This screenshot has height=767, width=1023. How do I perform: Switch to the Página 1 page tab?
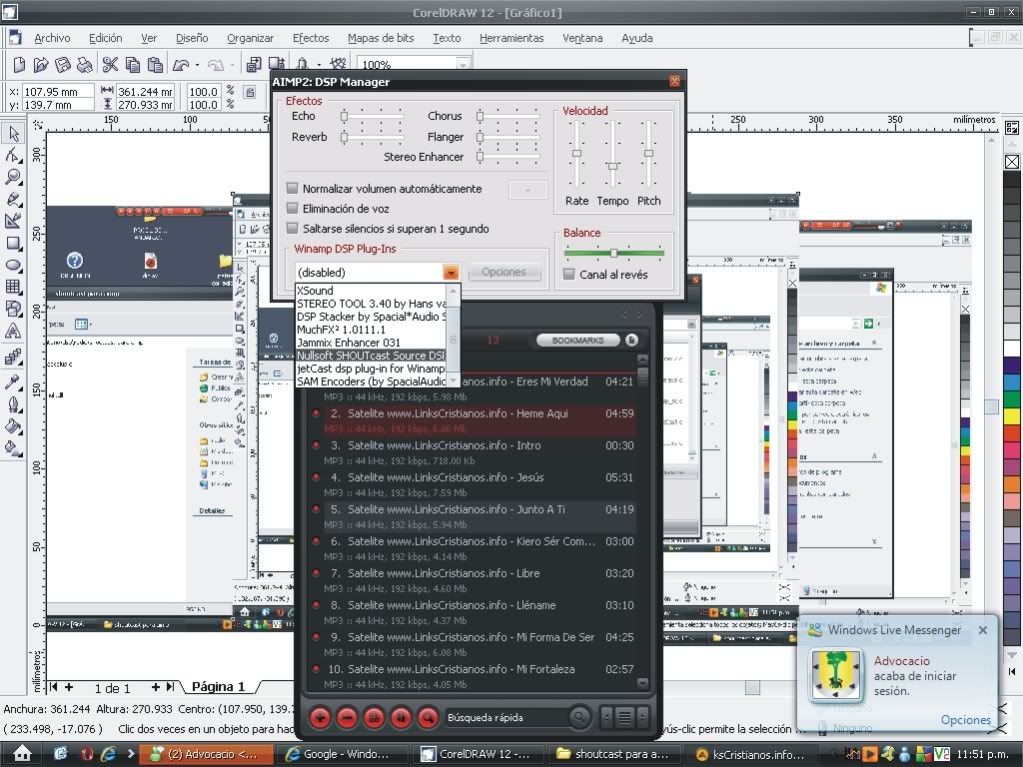coord(219,687)
